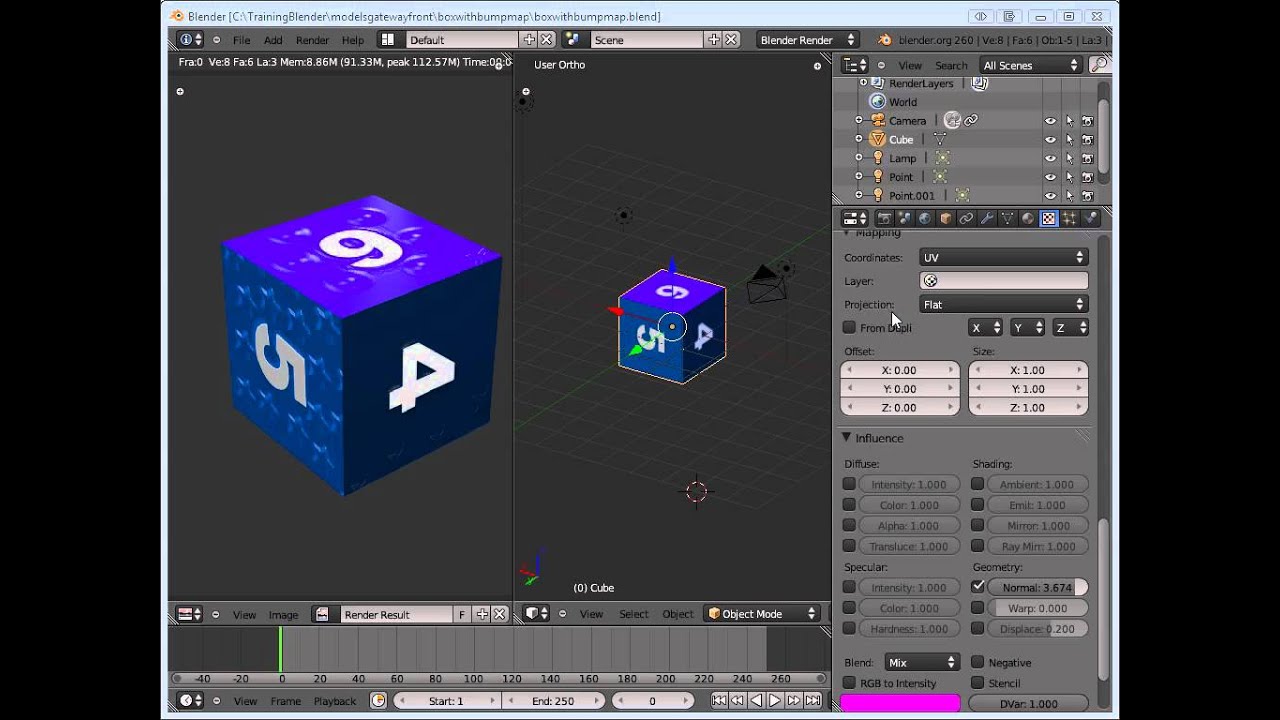The height and width of the screenshot is (720, 1280).
Task: Collapse the Influence panel triangle
Action: click(846, 438)
